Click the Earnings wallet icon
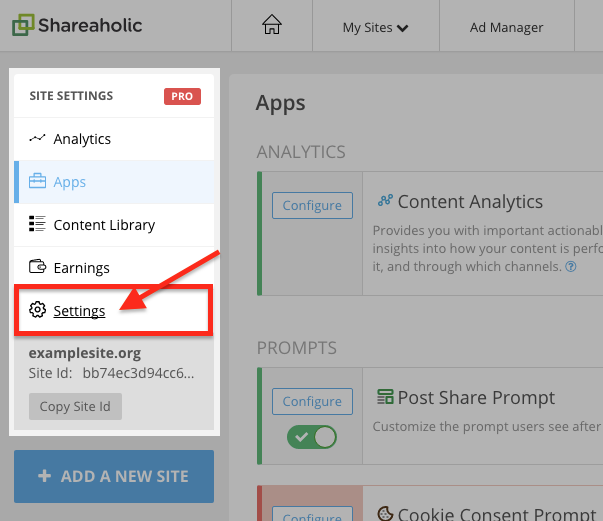The height and width of the screenshot is (521, 603). [37, 266]
